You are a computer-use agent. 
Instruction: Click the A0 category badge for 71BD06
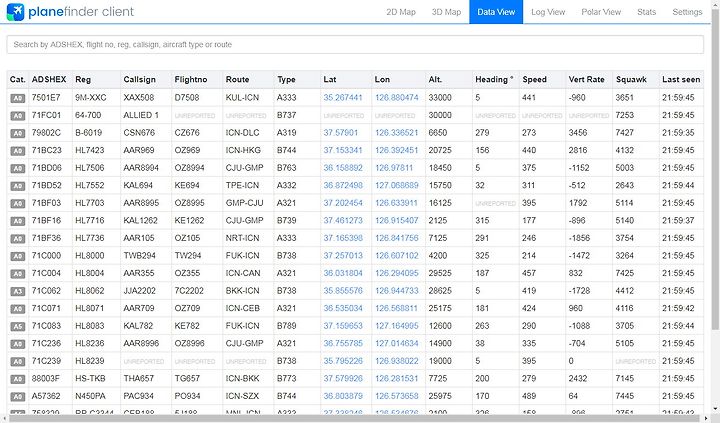pyautogui.click(x=17, y=168)
